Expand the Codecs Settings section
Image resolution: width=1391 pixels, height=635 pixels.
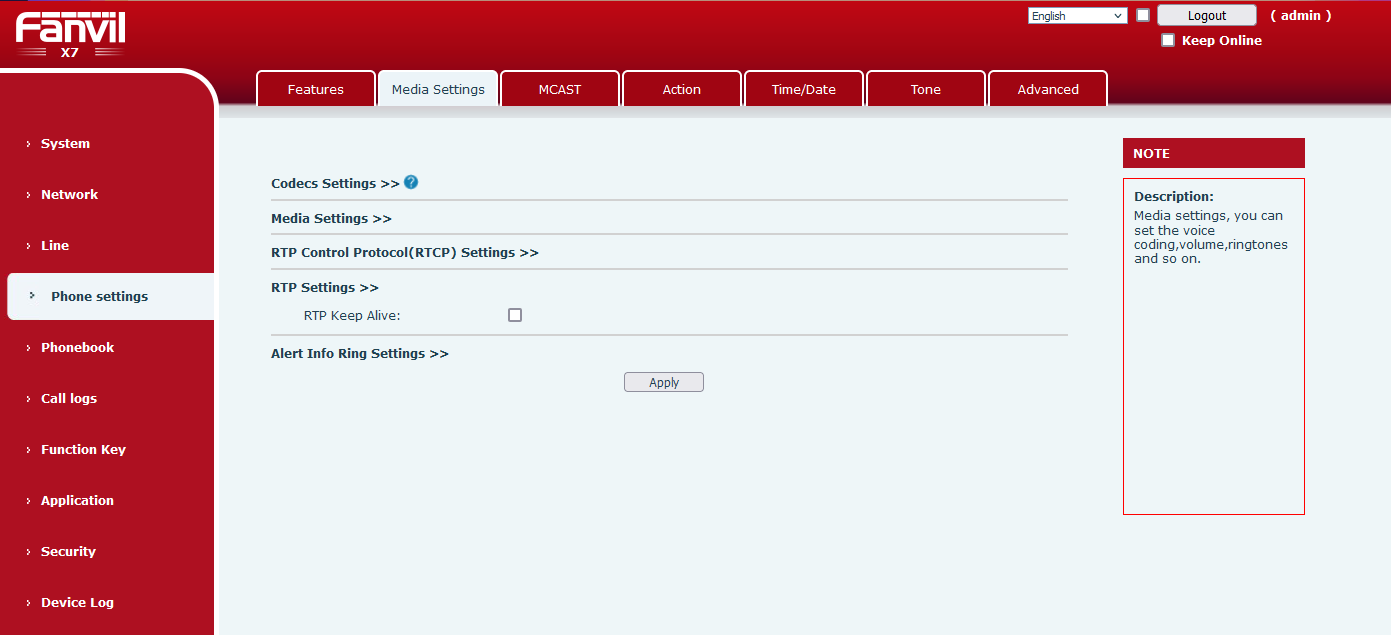[335, 184]
